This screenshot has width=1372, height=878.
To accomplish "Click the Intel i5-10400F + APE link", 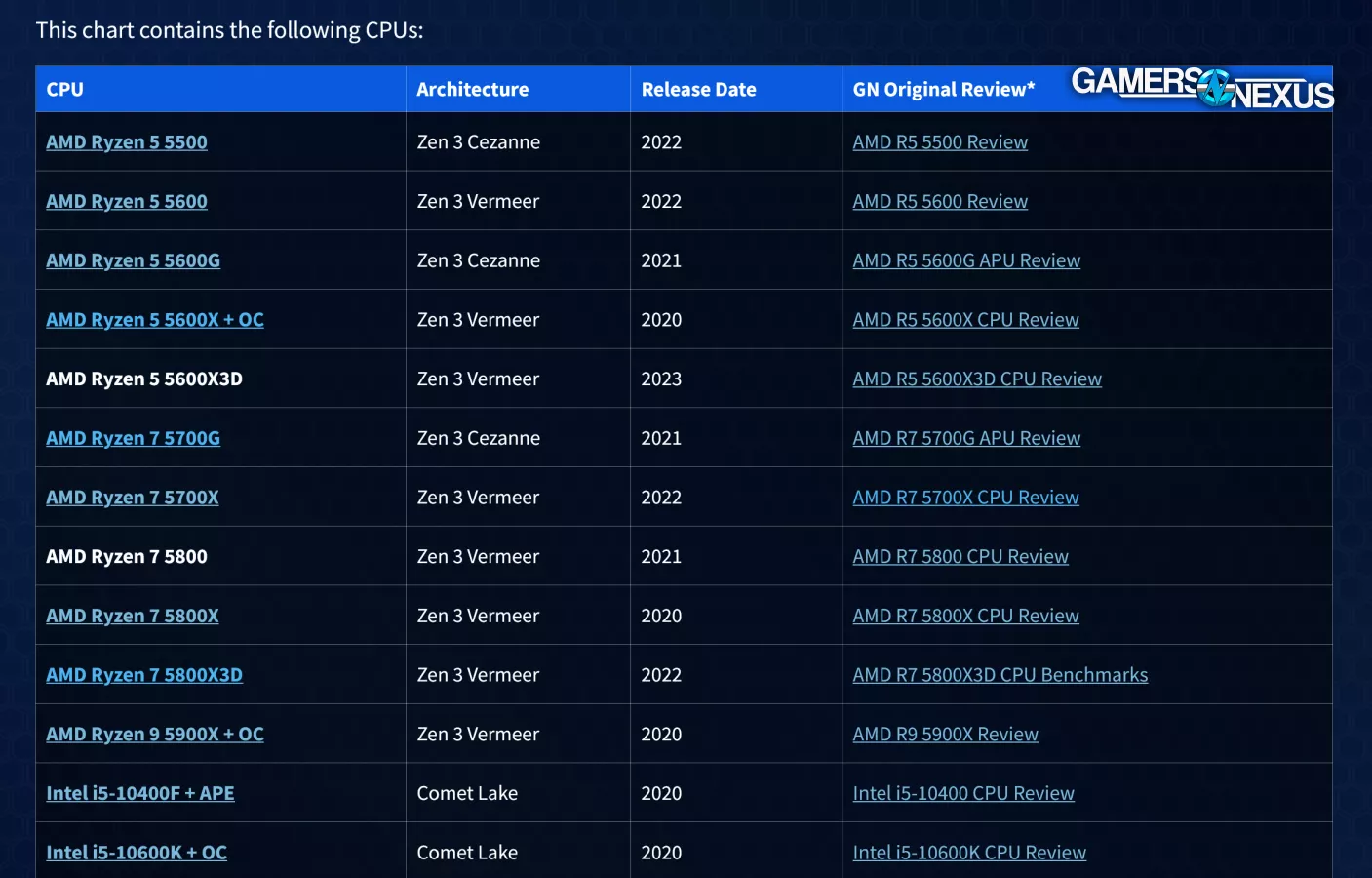I will tap(140, 794).
